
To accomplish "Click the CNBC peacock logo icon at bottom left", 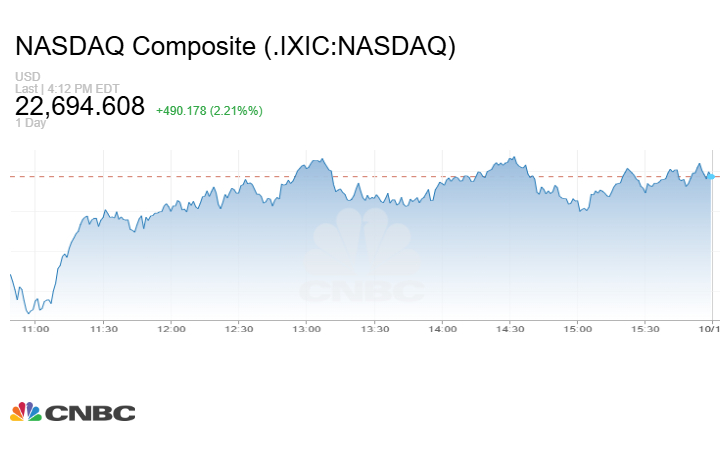I will tap(25, 412).
